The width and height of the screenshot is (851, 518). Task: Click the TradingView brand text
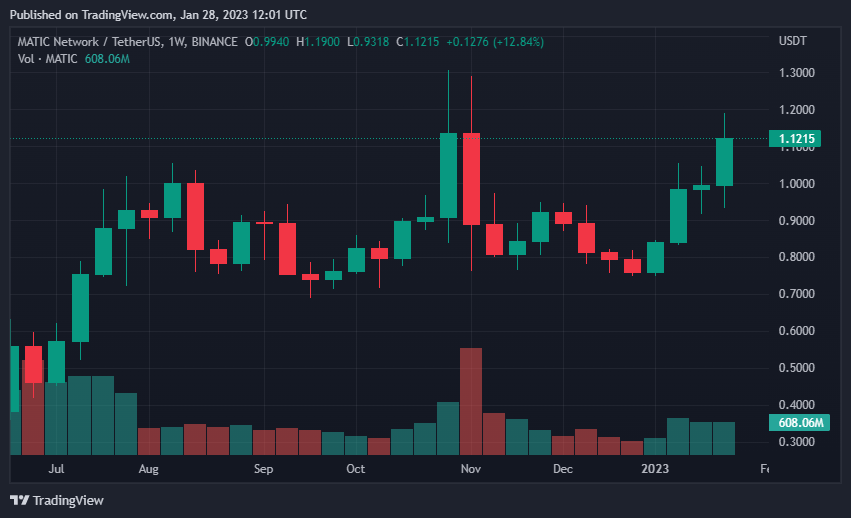[x=68, y=501]
